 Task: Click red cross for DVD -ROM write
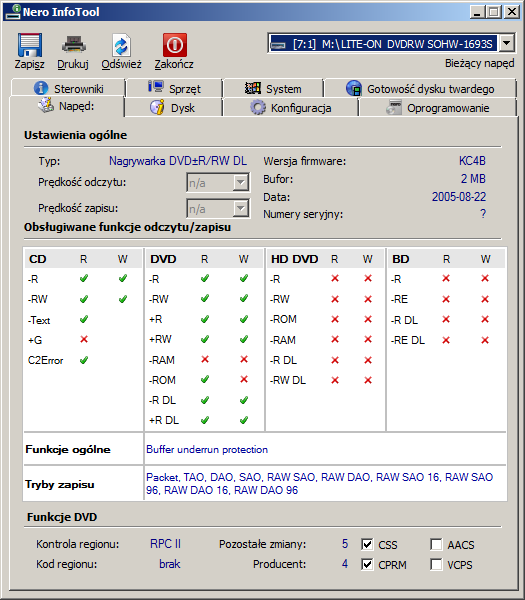244,379
